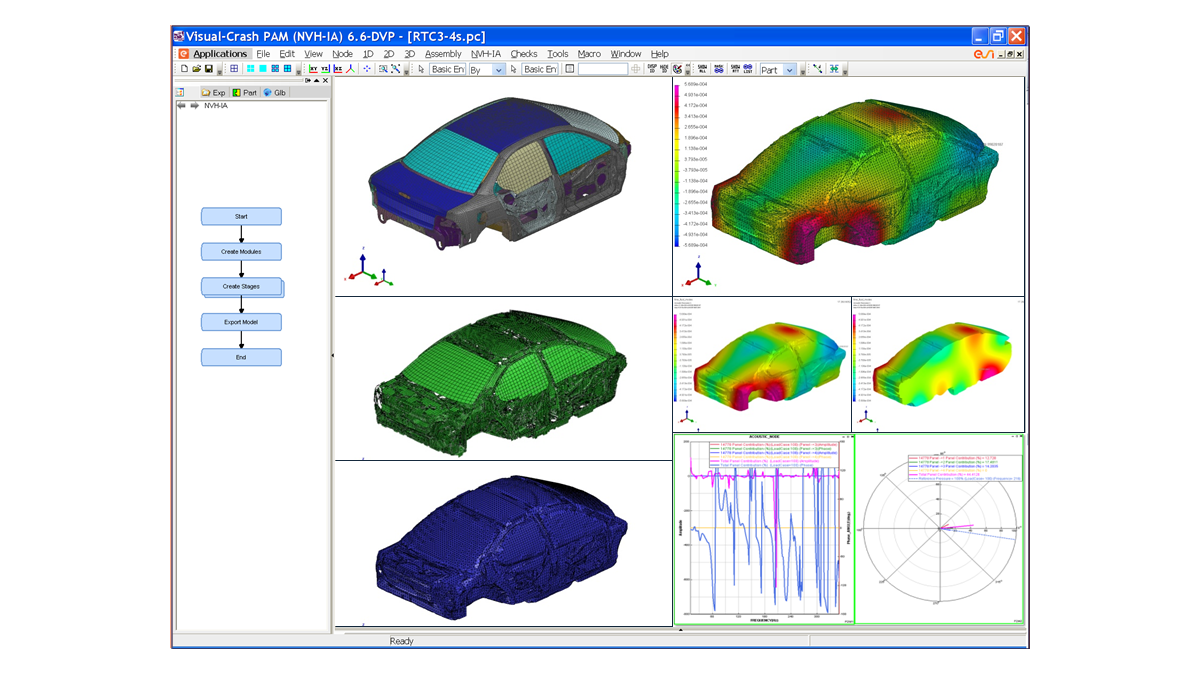
Task: Open the Tools menu
Action: tap(557, 54)
